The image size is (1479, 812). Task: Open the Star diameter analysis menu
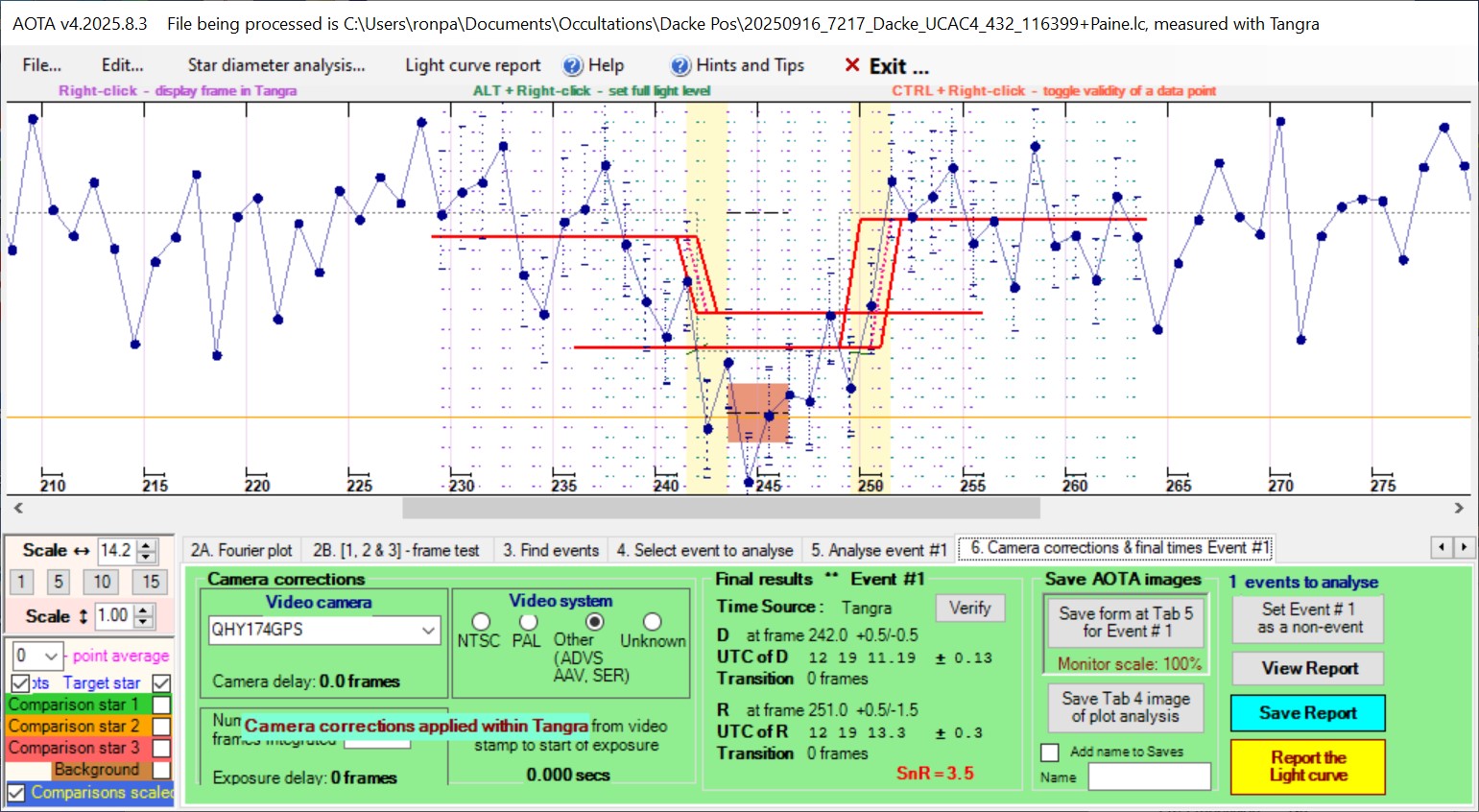point(276,65)
